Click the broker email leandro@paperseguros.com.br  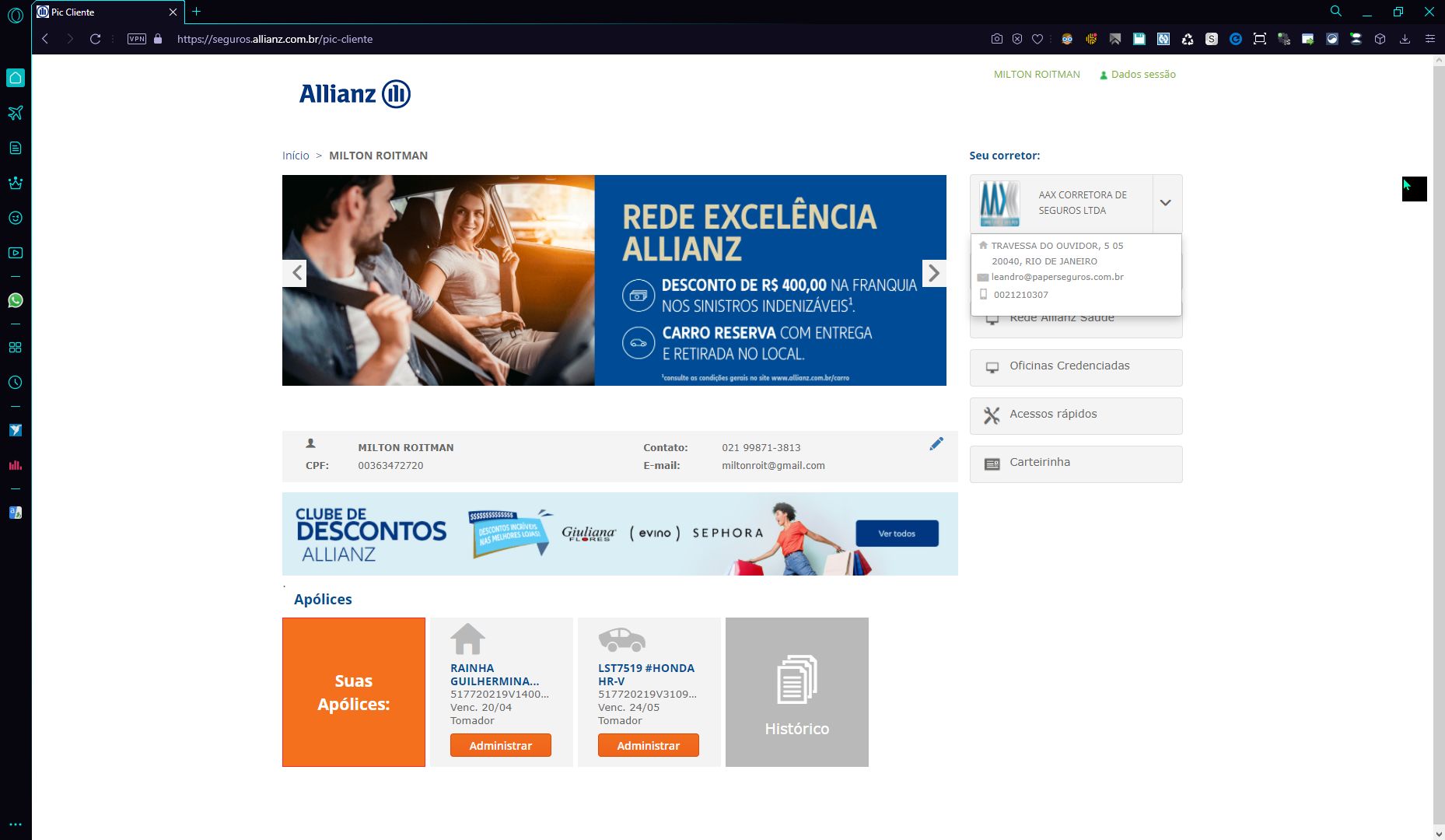tap(1057, 277)
